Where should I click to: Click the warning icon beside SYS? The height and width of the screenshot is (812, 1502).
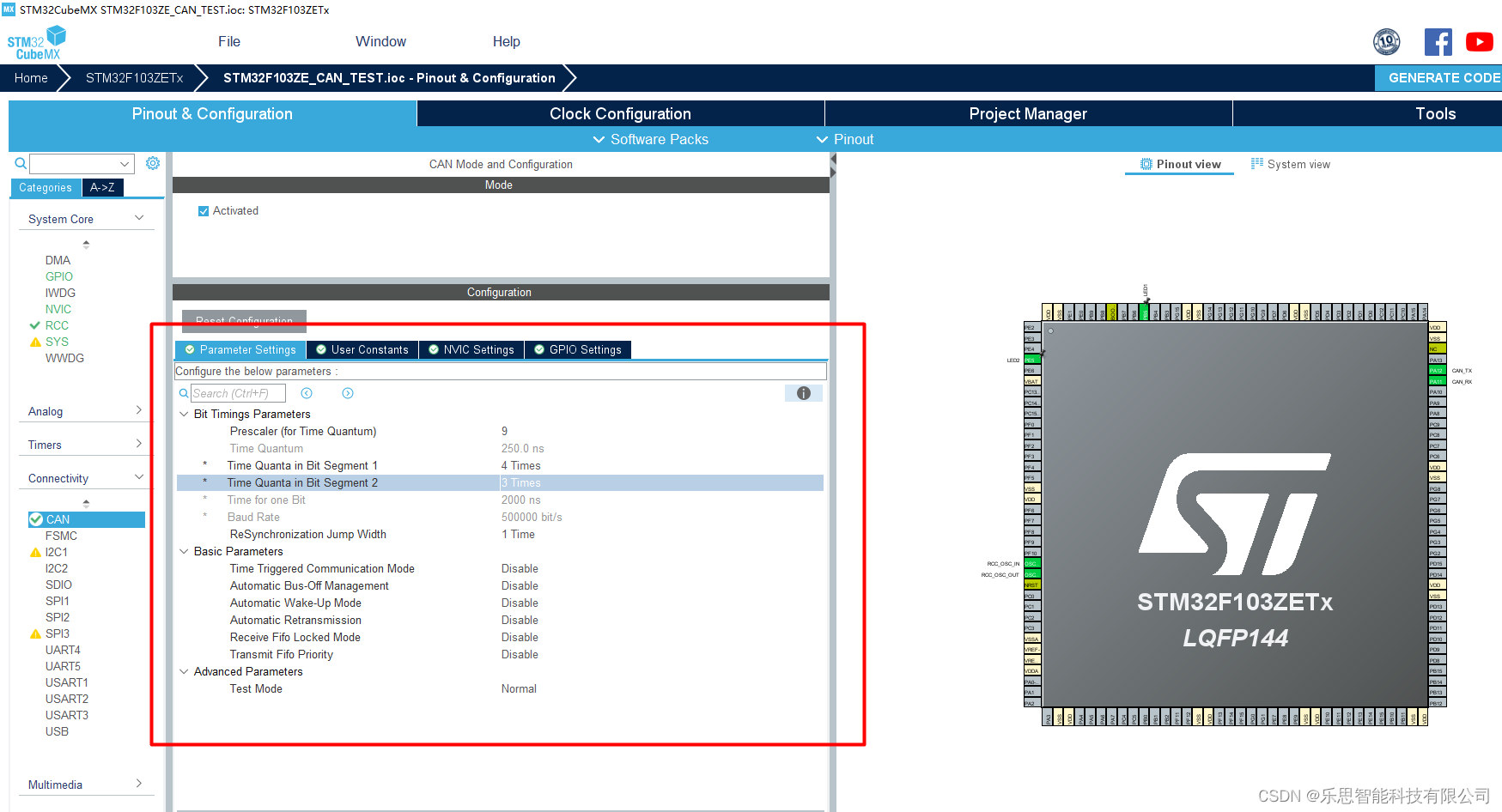click(x=35, y=342)
